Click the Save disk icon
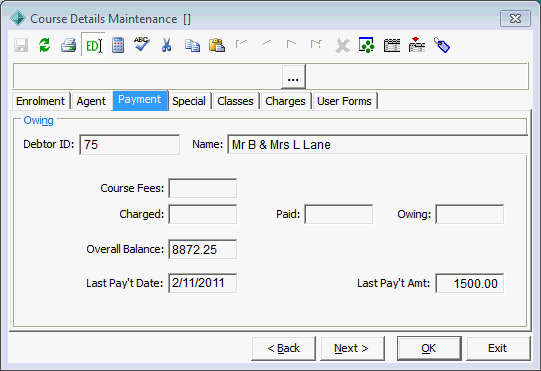 coord(21,45)
